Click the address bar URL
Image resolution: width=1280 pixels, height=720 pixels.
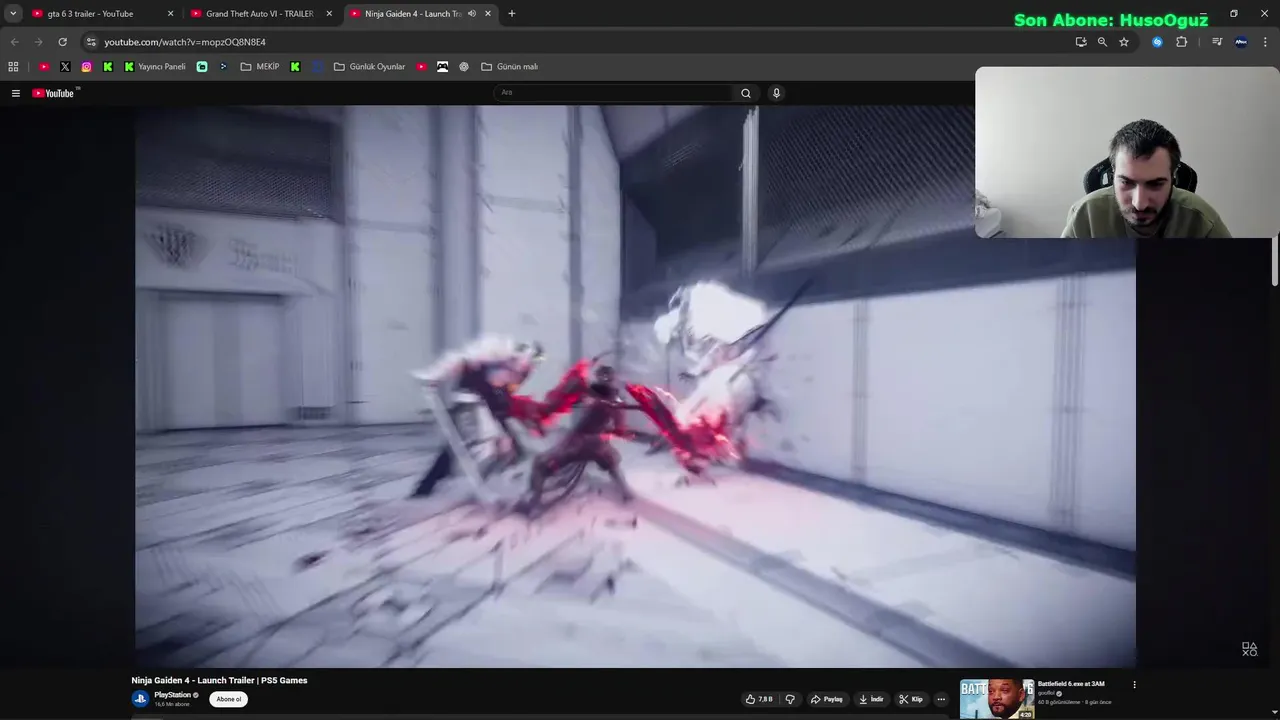[185, 42]
